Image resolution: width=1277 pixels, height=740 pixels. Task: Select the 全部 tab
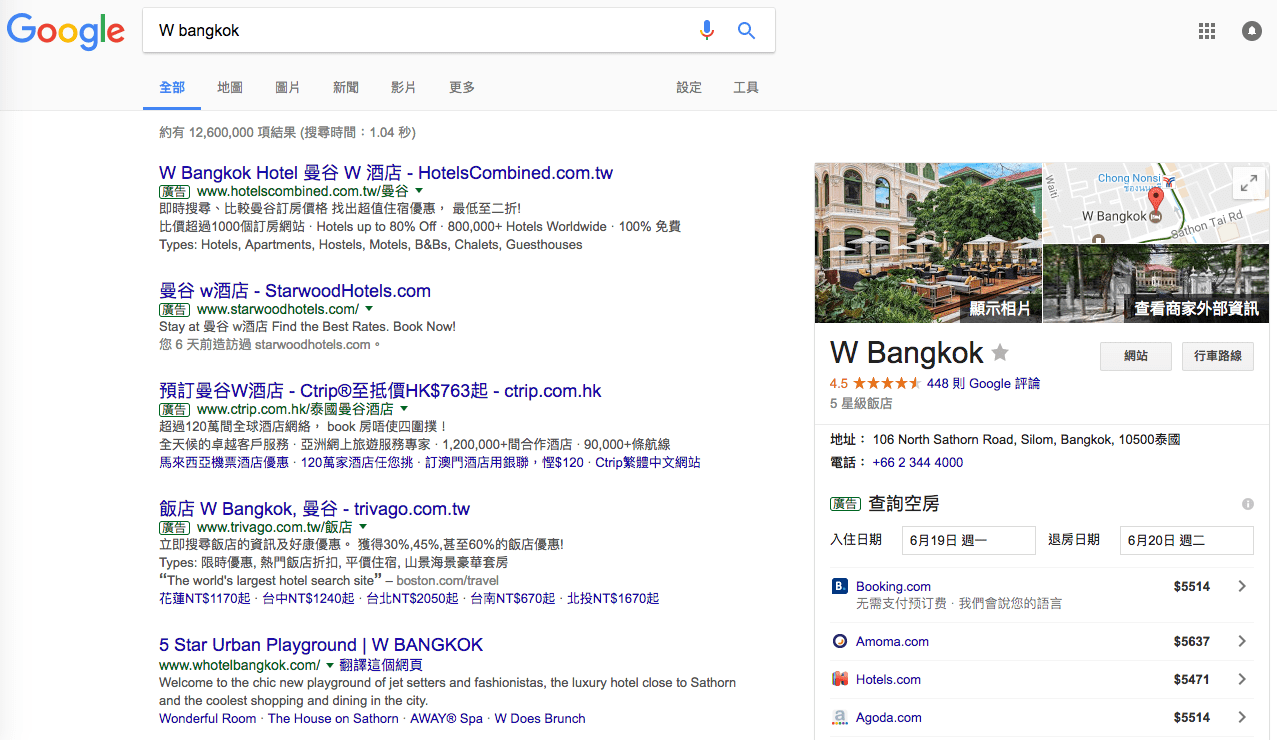pyautogui.click(x=172, y=88)
